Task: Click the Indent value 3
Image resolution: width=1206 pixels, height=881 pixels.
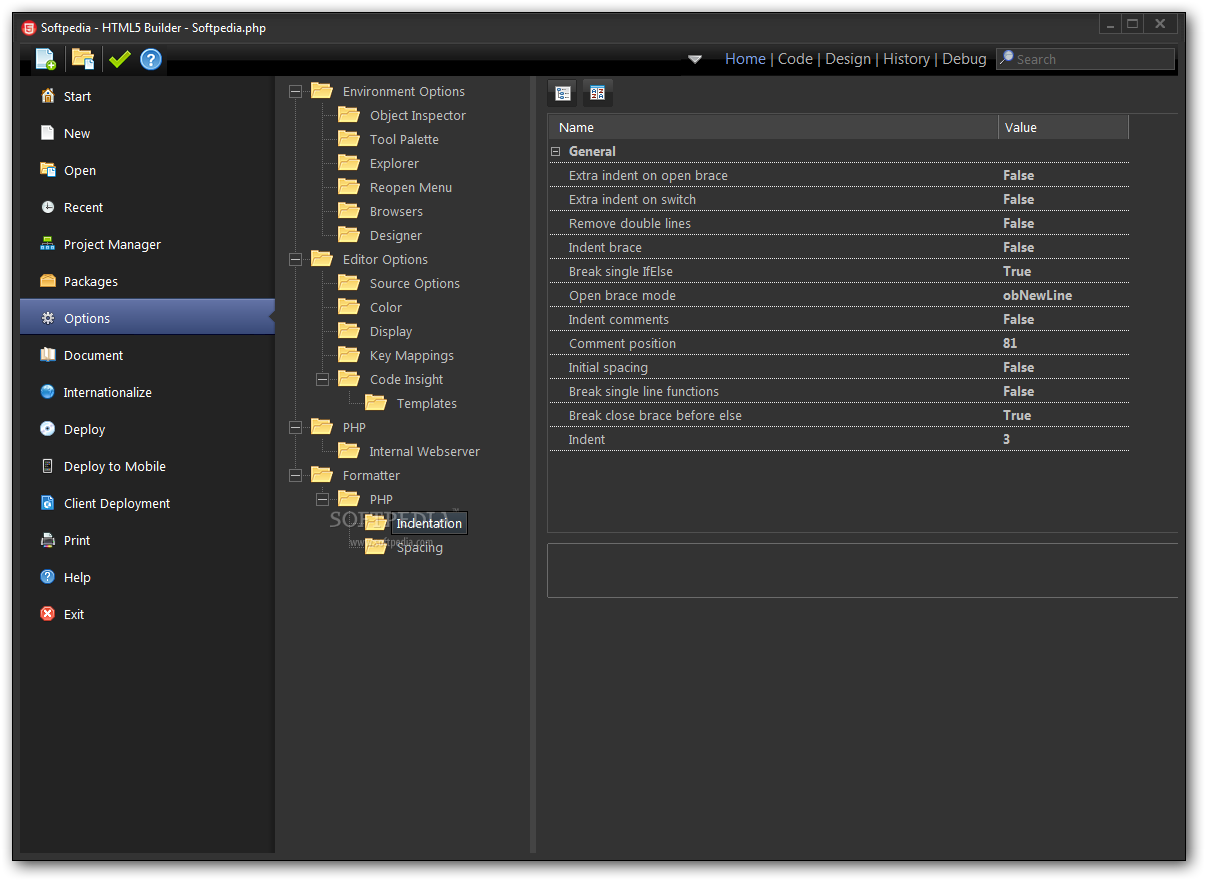Action: click(x=1007, y=439)
